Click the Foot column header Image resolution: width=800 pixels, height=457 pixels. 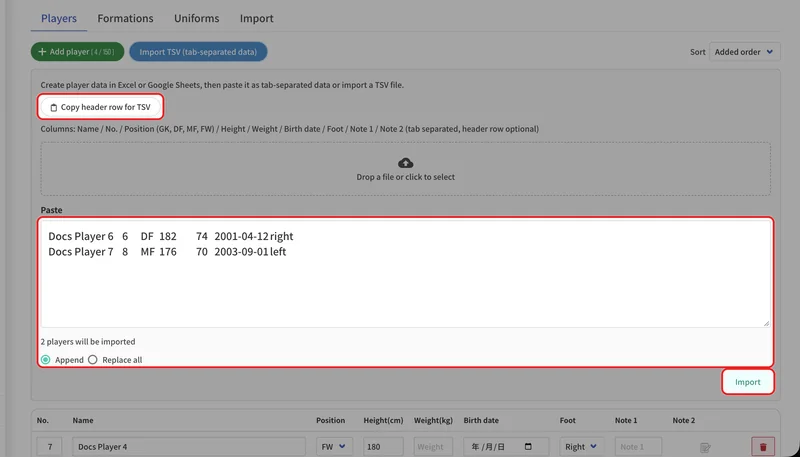[x=567, y=420]
